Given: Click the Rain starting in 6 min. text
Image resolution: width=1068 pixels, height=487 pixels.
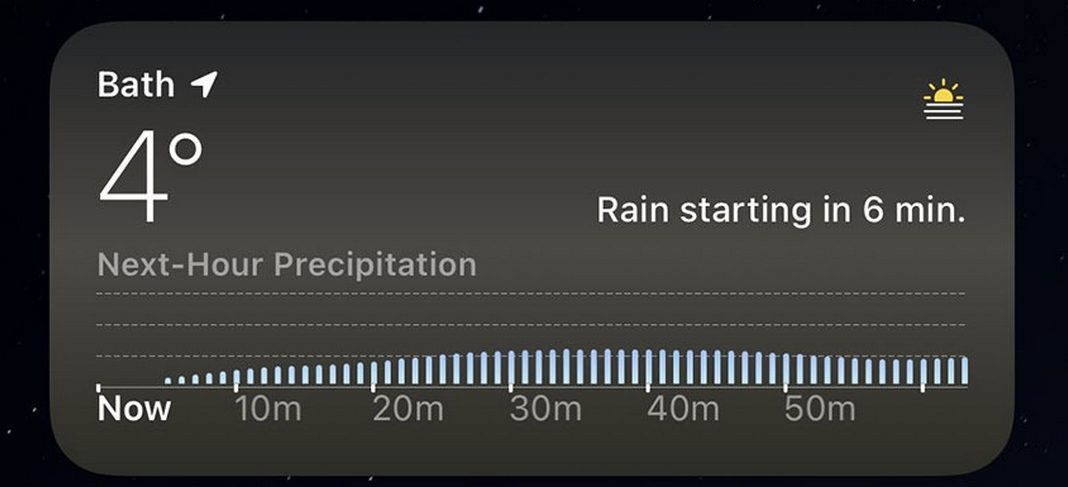Looking at the screenshot, I should (x=781, y=210).
